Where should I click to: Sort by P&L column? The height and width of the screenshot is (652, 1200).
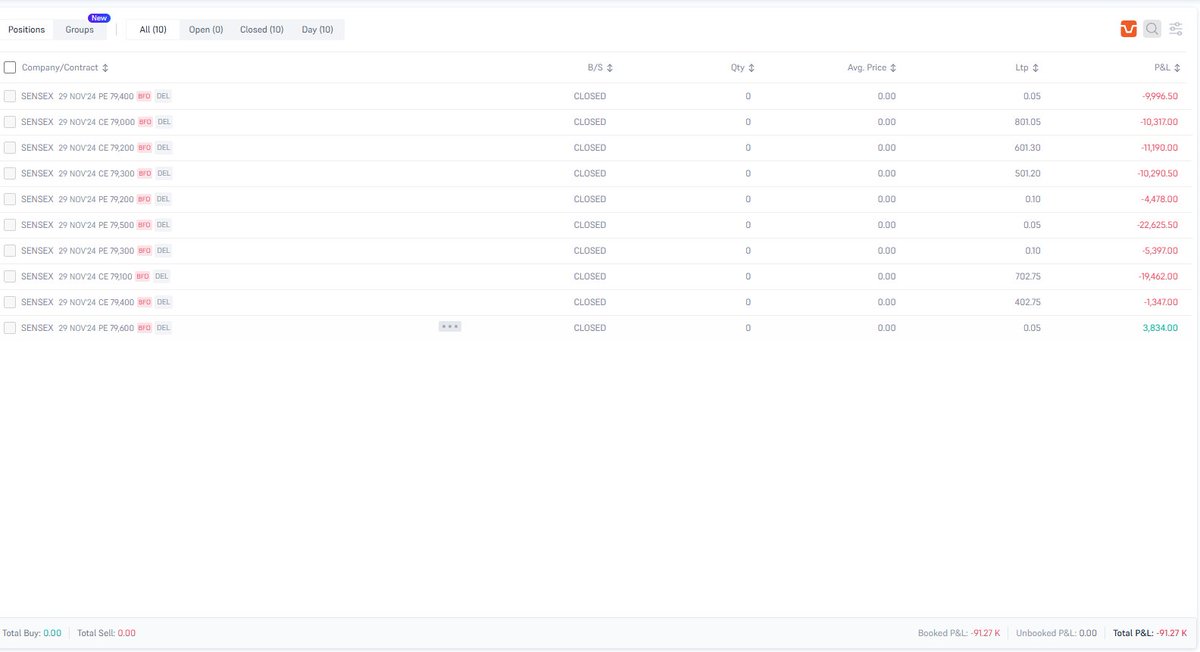[x=1168, y=68]
